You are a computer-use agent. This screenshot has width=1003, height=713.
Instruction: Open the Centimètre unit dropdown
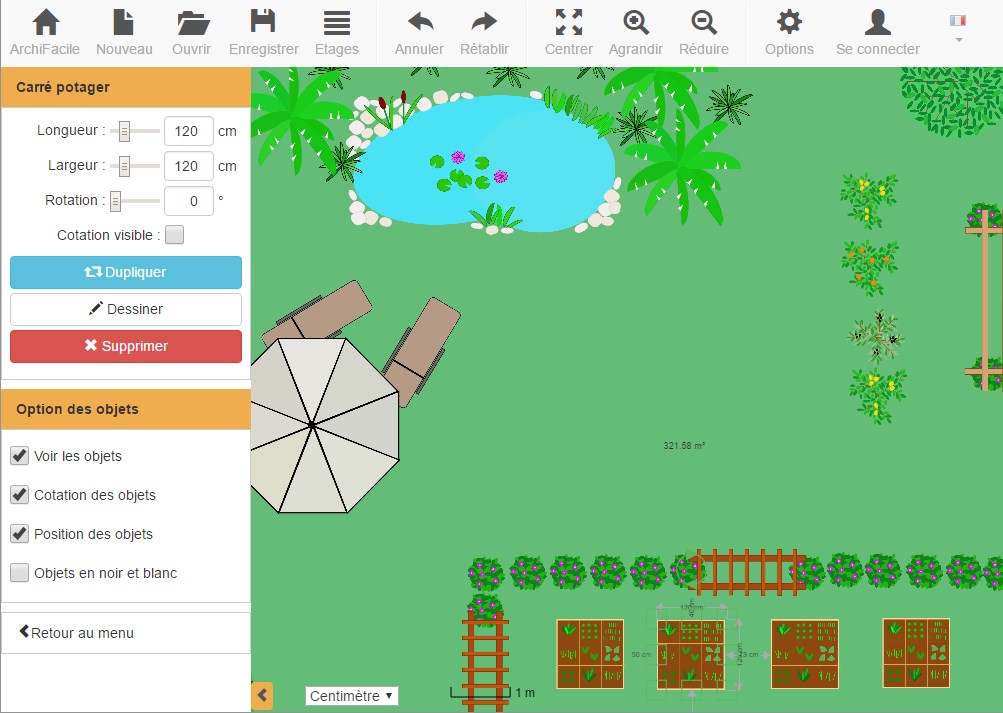click(x=351, y=695)
